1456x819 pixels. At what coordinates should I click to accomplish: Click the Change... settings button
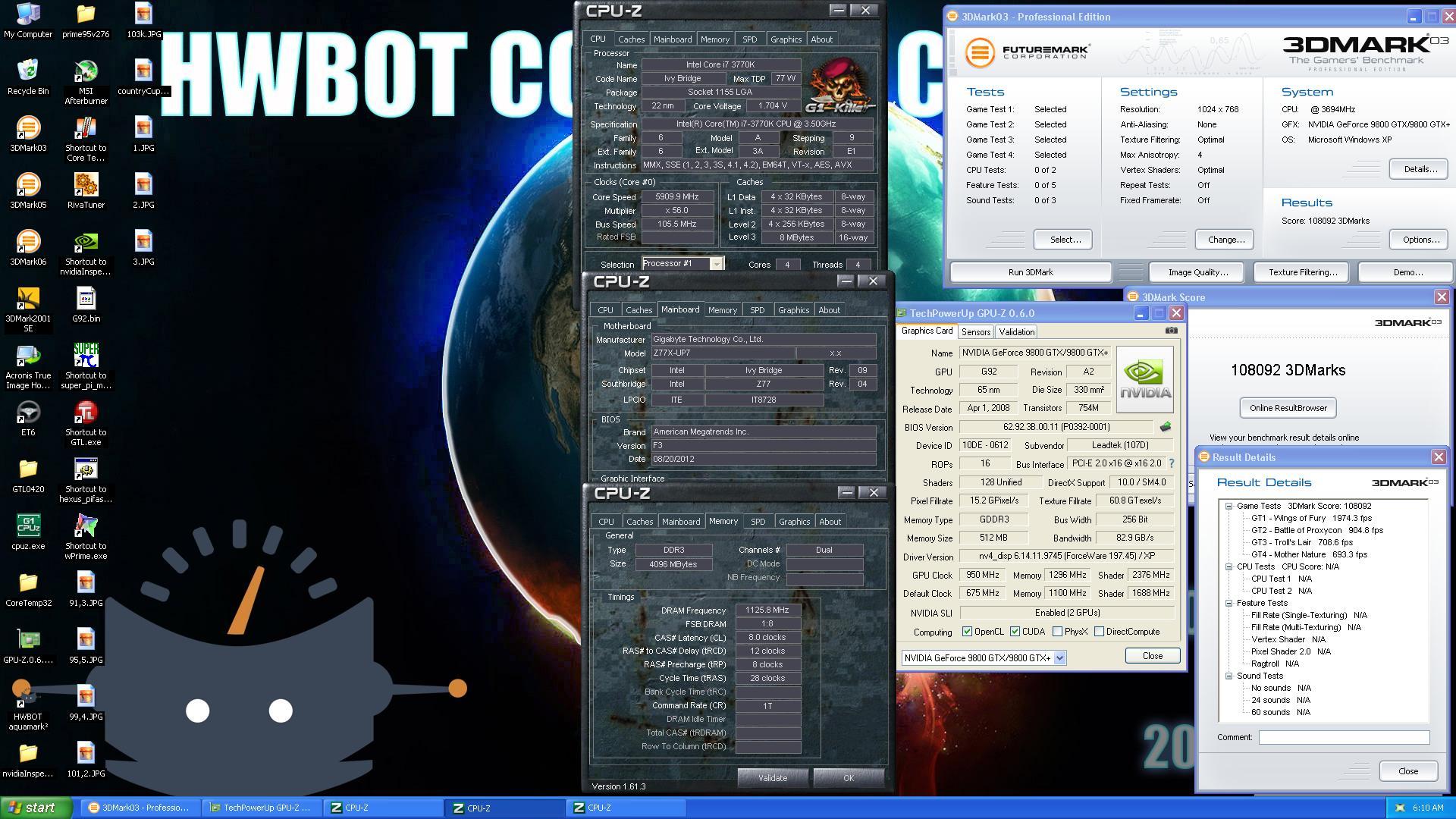[1225, 240]
